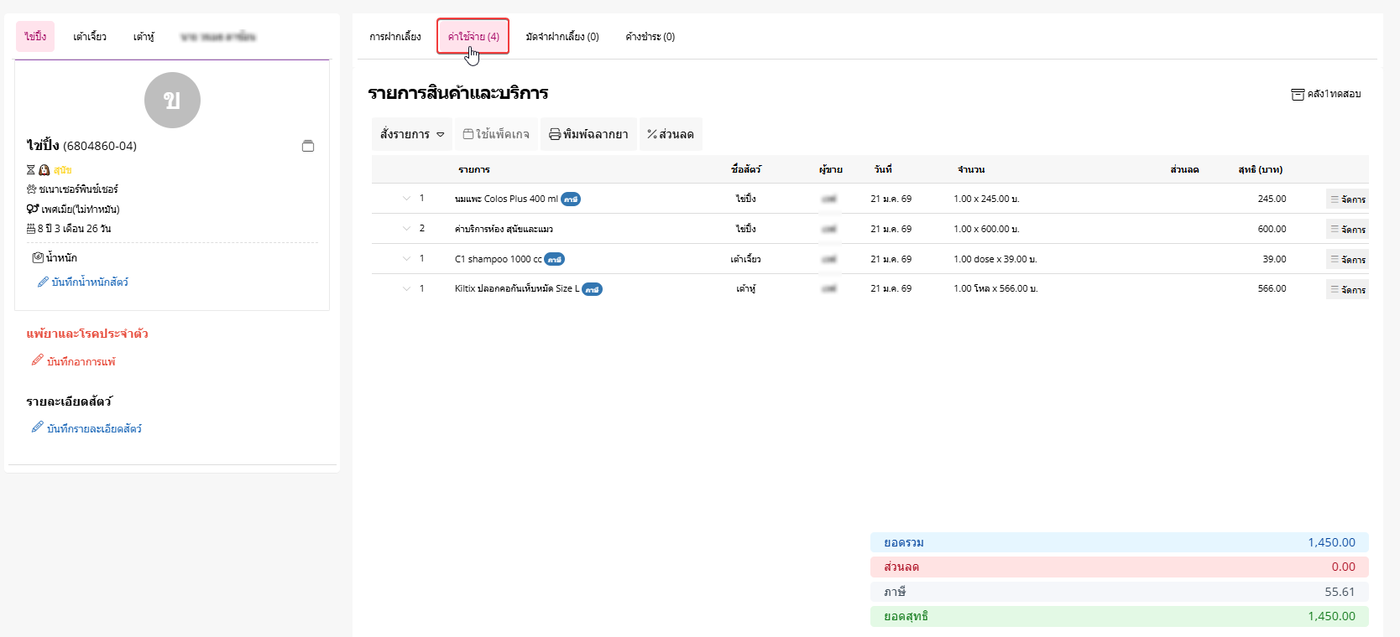1400x637 pixels.
Task: Open จัดการ for the 566.00 Kiltix row
Action: 1347,289
